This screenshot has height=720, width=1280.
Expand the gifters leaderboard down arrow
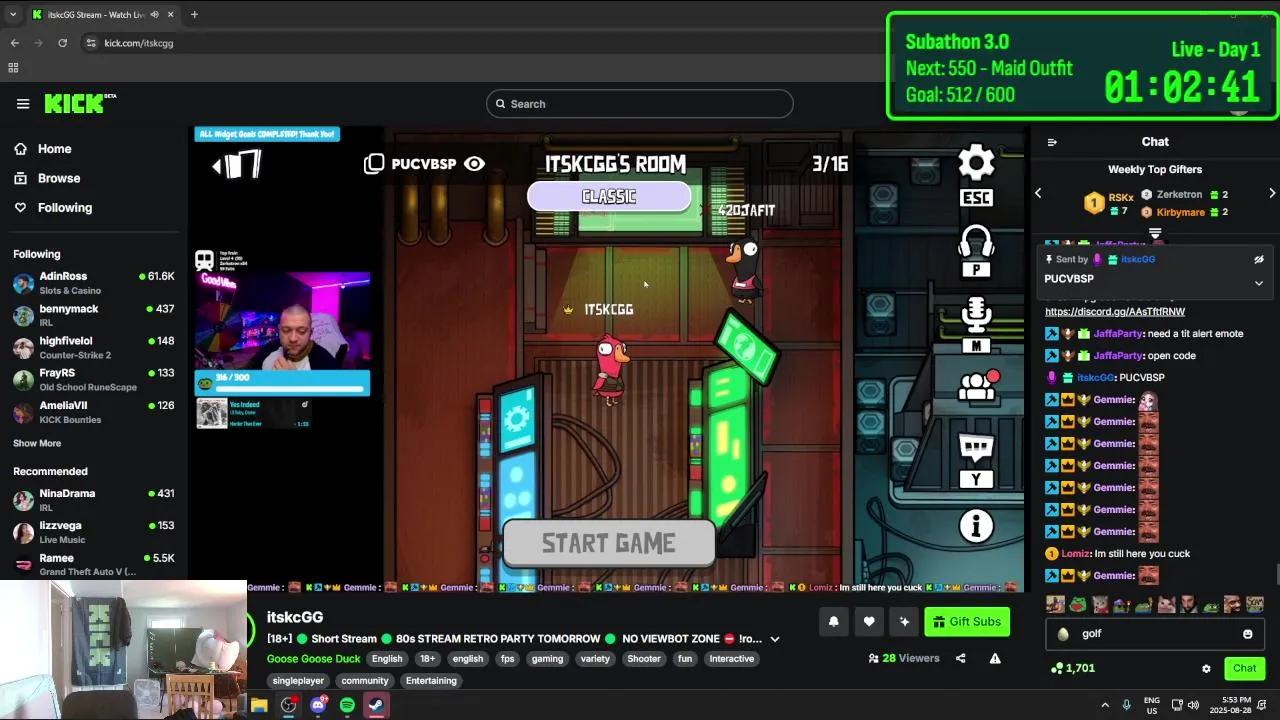(1155, 233)
